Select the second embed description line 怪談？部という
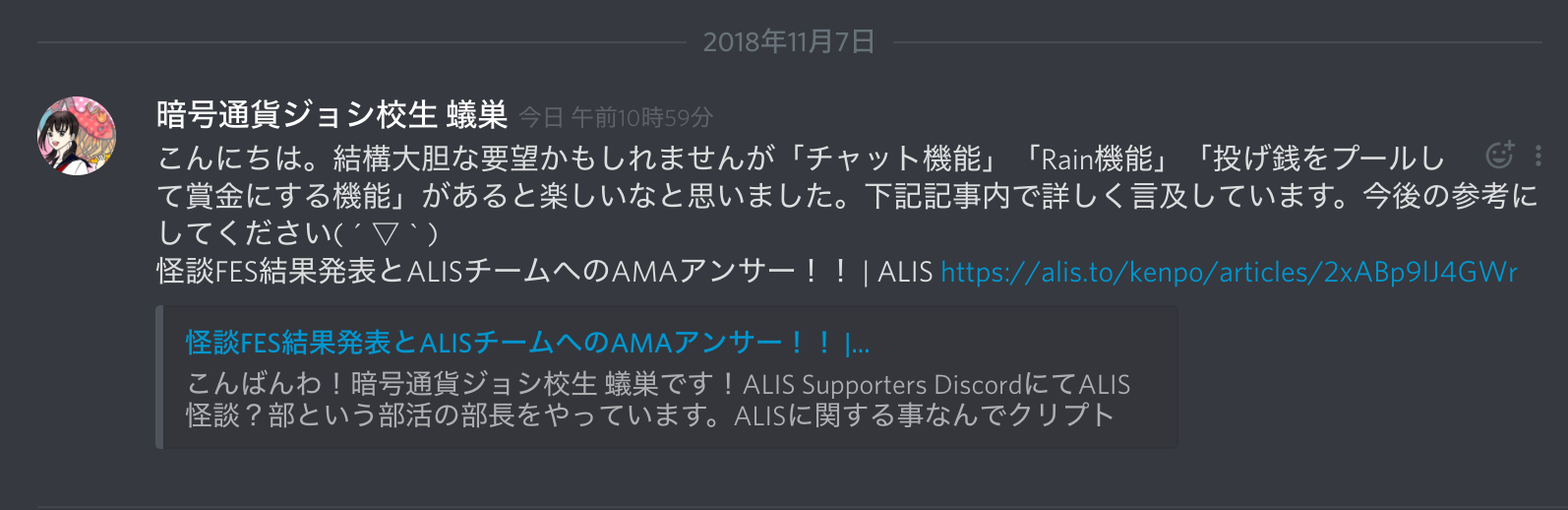 click(650, 415)
